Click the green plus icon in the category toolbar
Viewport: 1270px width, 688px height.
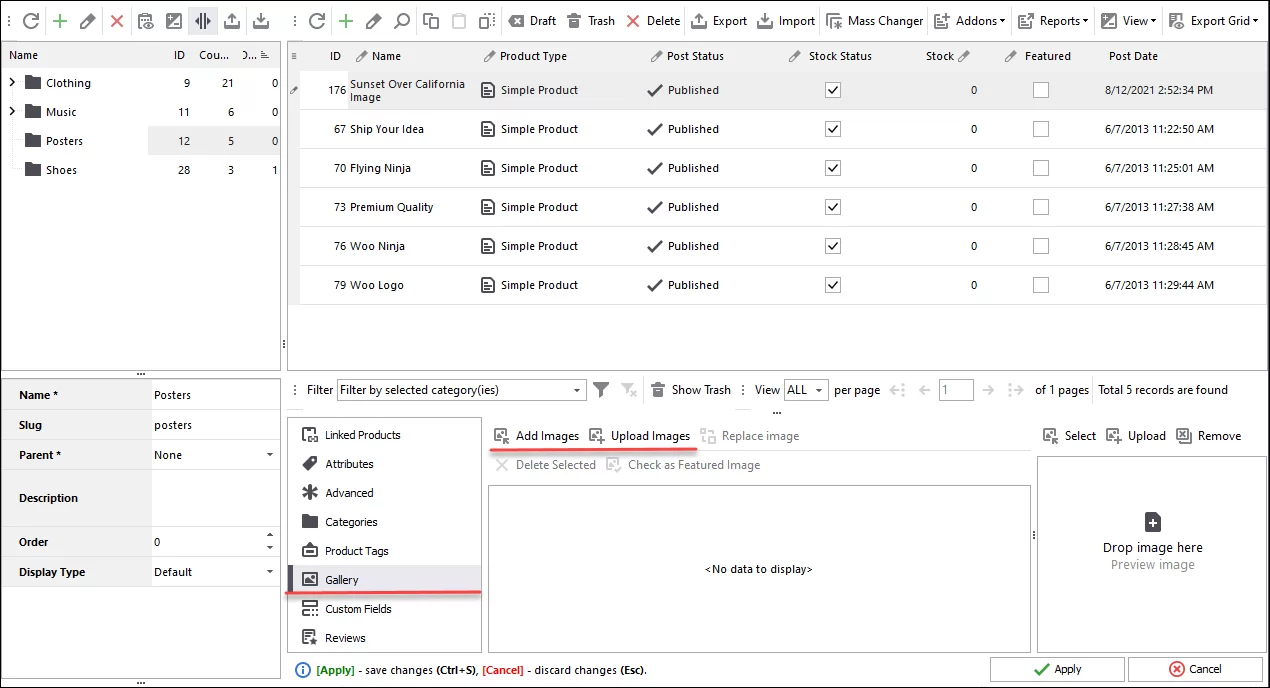pyautogui.click(x=59, y=20)
